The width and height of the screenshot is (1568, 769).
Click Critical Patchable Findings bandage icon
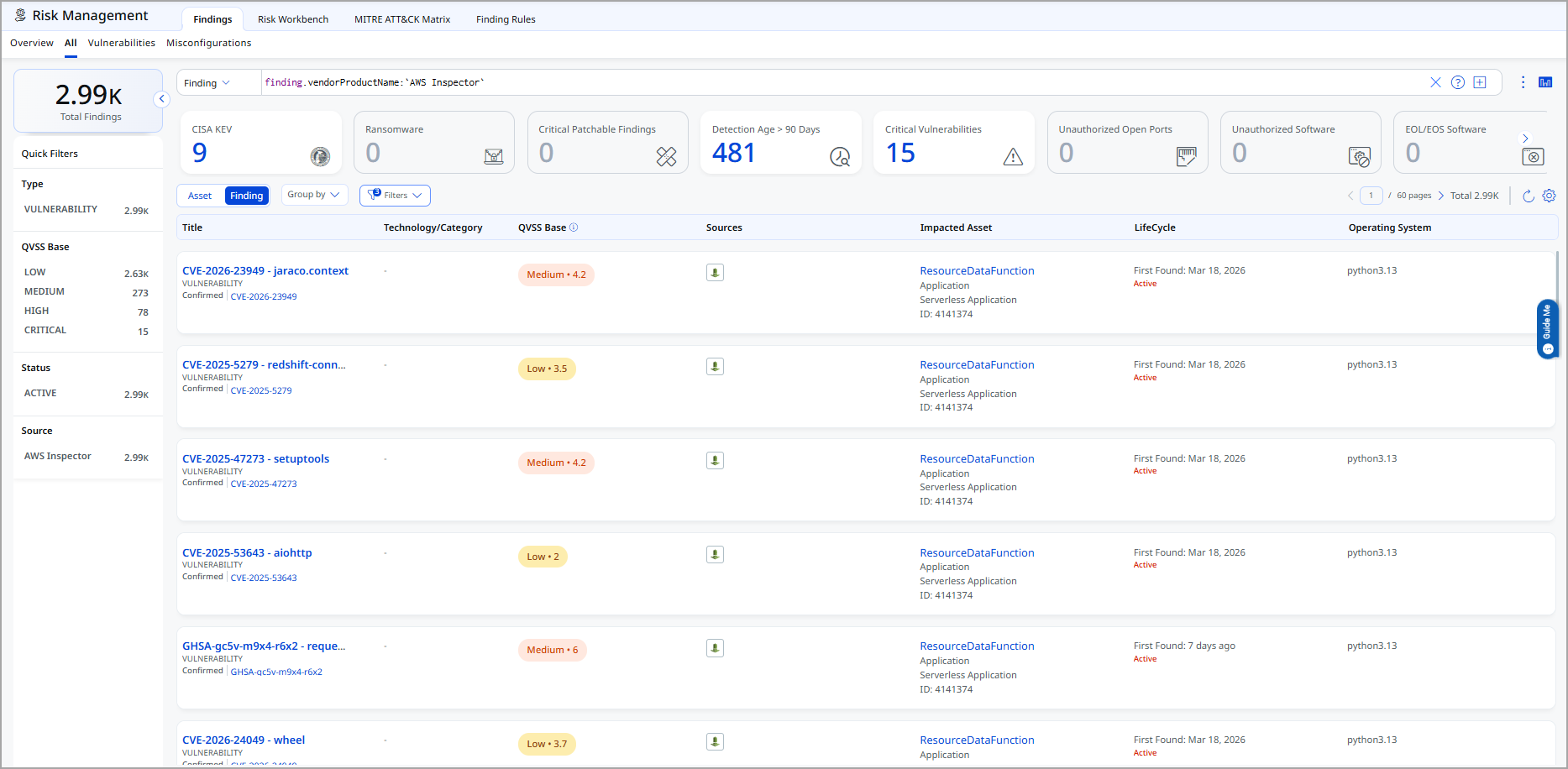coord(667,156)
